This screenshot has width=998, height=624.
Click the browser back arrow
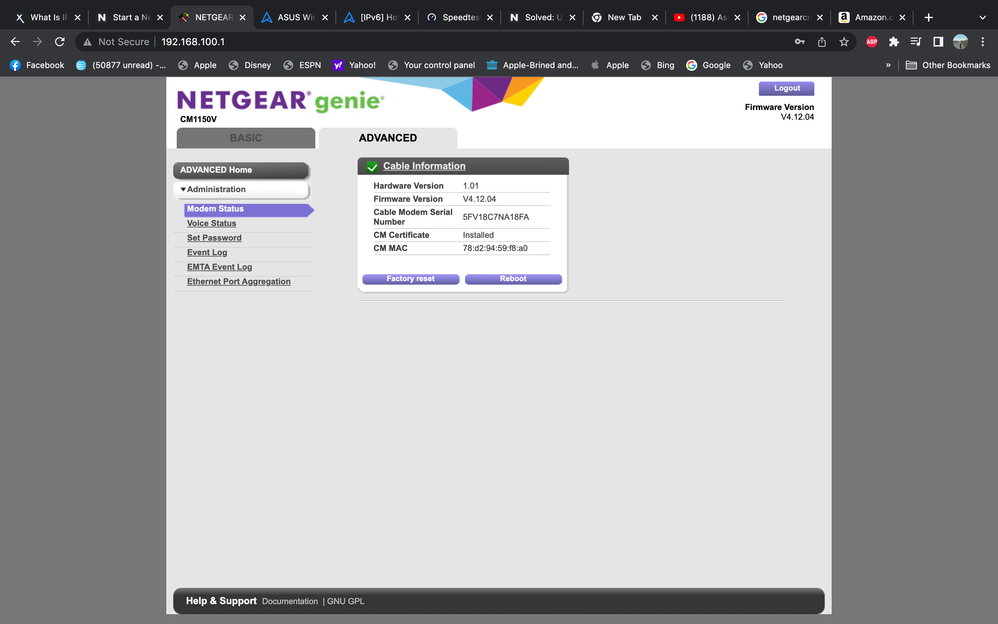pyautogui.click(x=15, y=41)
